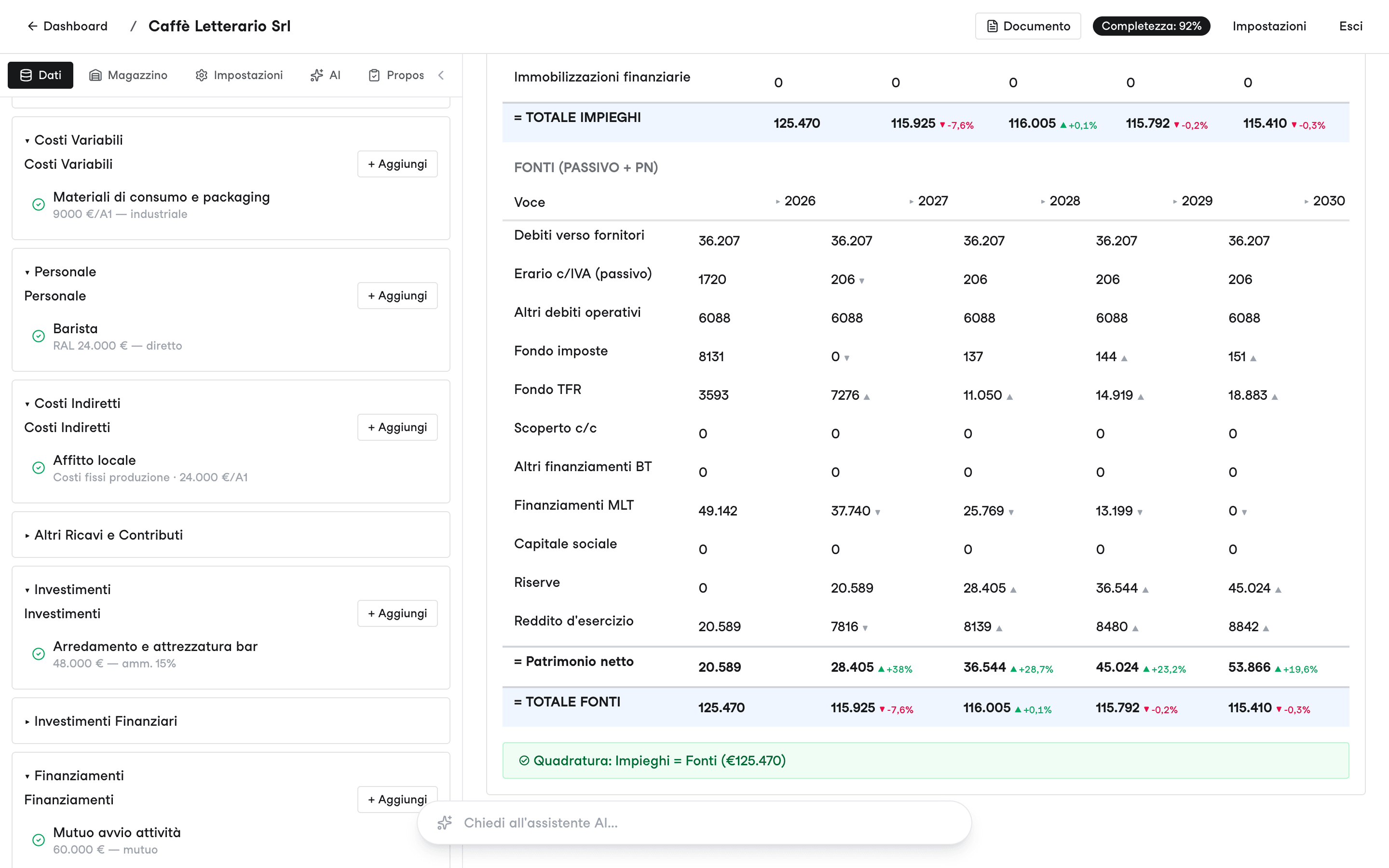Toggle the check circle beside Barista
The image size is (1389, 868).
pos(39,337)
